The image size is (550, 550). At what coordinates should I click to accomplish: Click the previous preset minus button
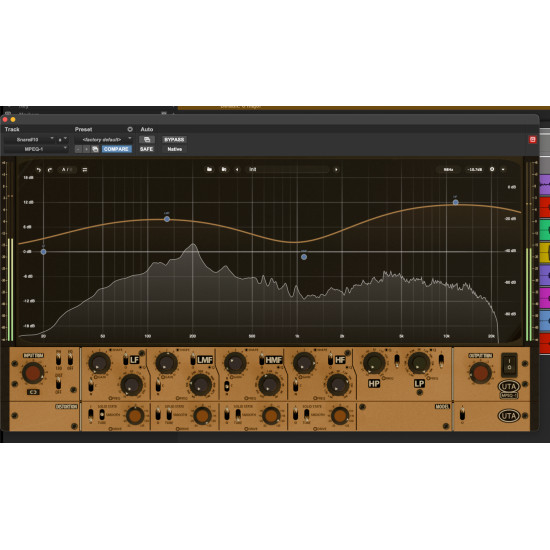pos(78,149)
